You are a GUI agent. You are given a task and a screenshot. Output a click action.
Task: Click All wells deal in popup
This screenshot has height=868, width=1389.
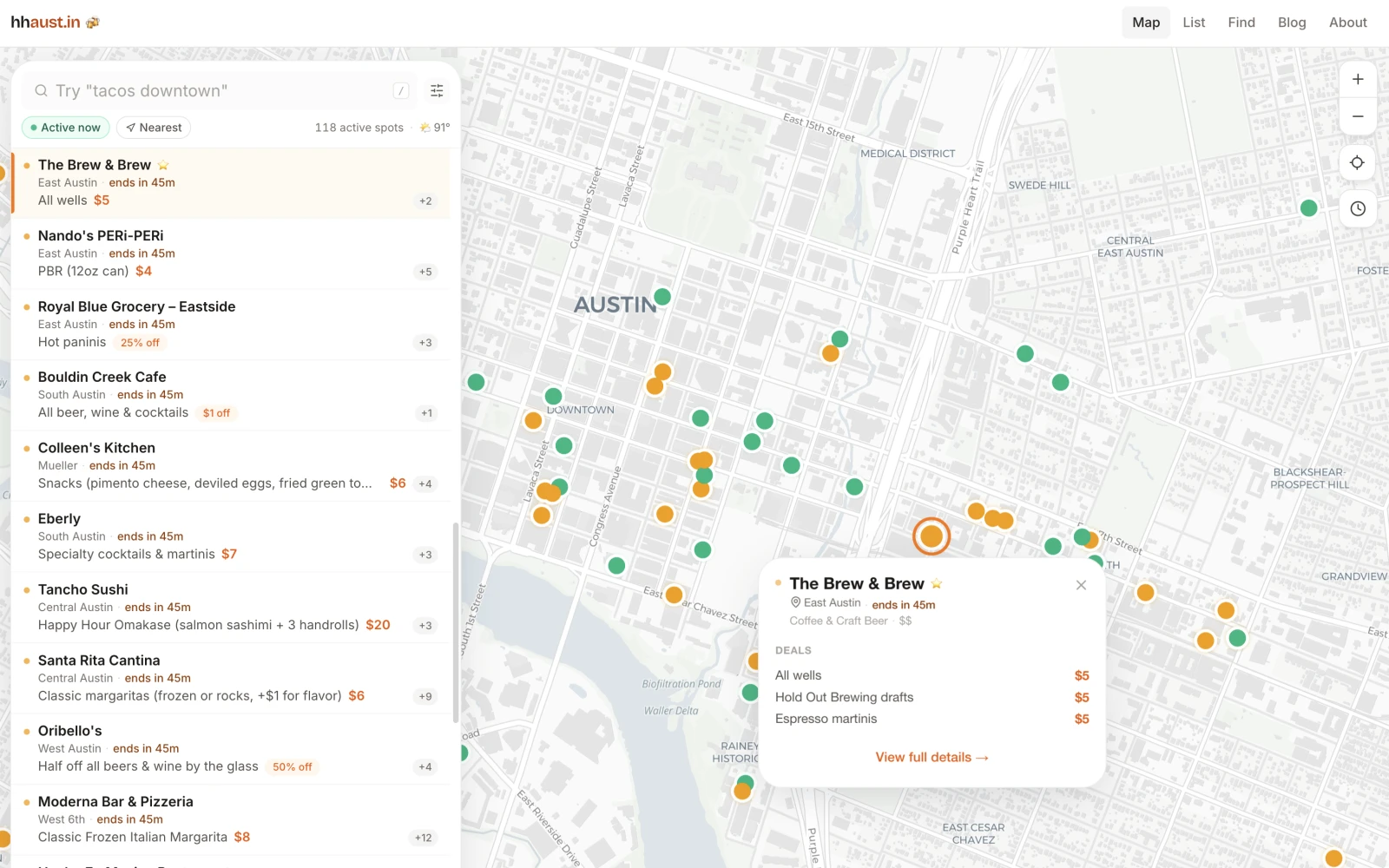tap(931, 675)
